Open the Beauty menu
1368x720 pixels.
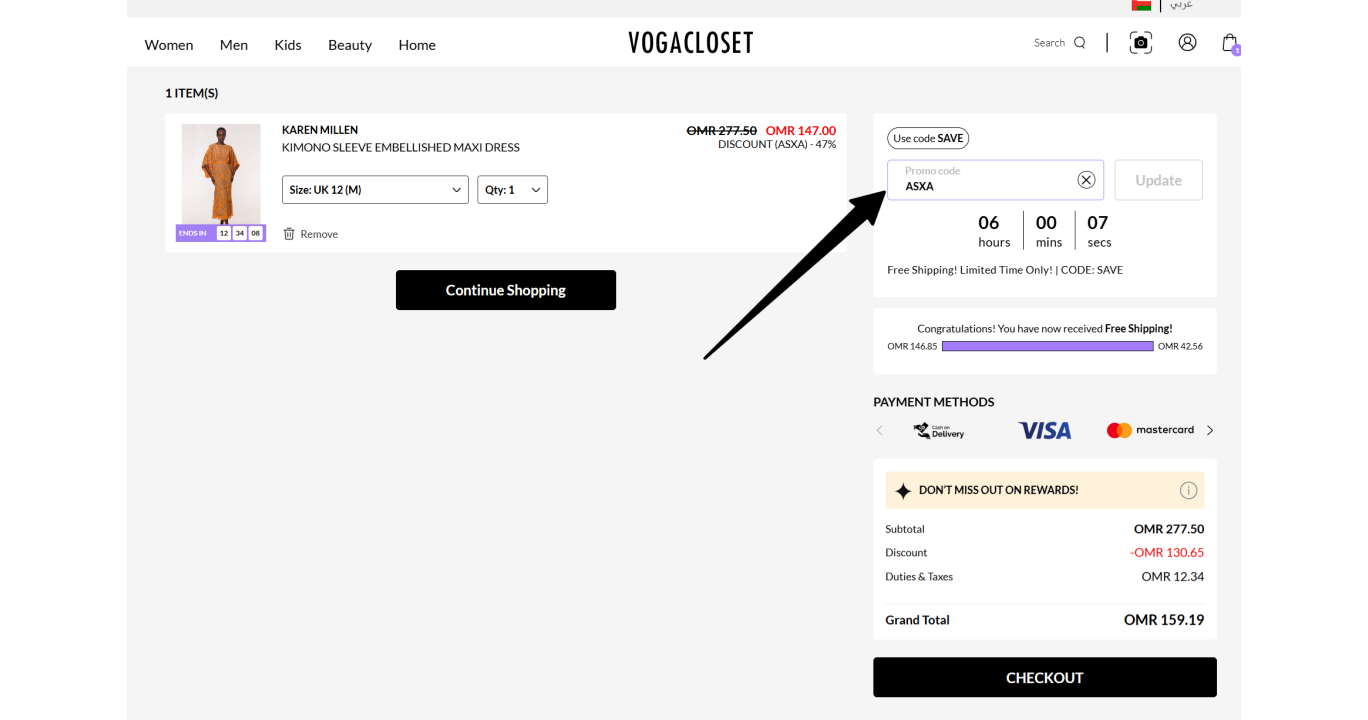pyautogui.click(x=350, y=45)
